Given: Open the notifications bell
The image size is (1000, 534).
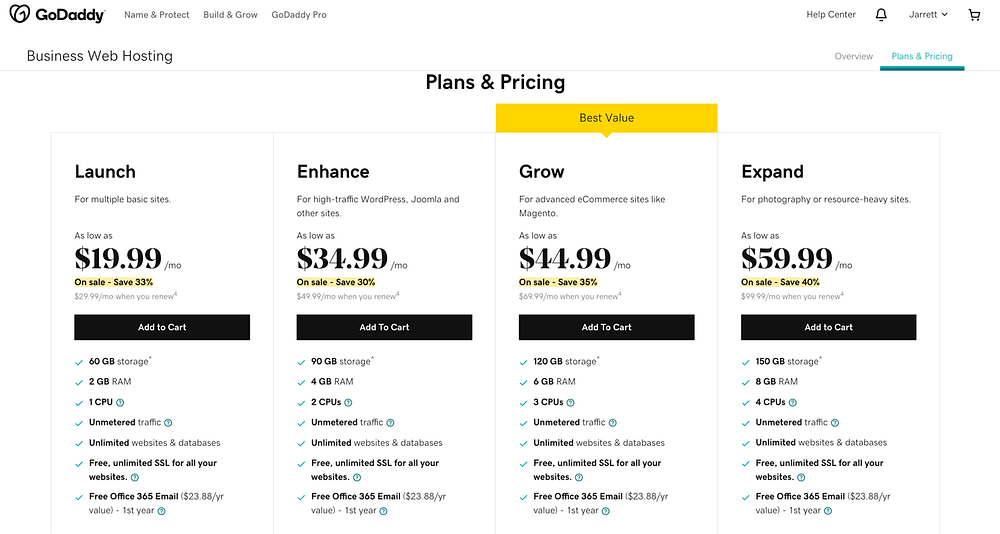Looking at the screenshot, I should click(881, 15).
